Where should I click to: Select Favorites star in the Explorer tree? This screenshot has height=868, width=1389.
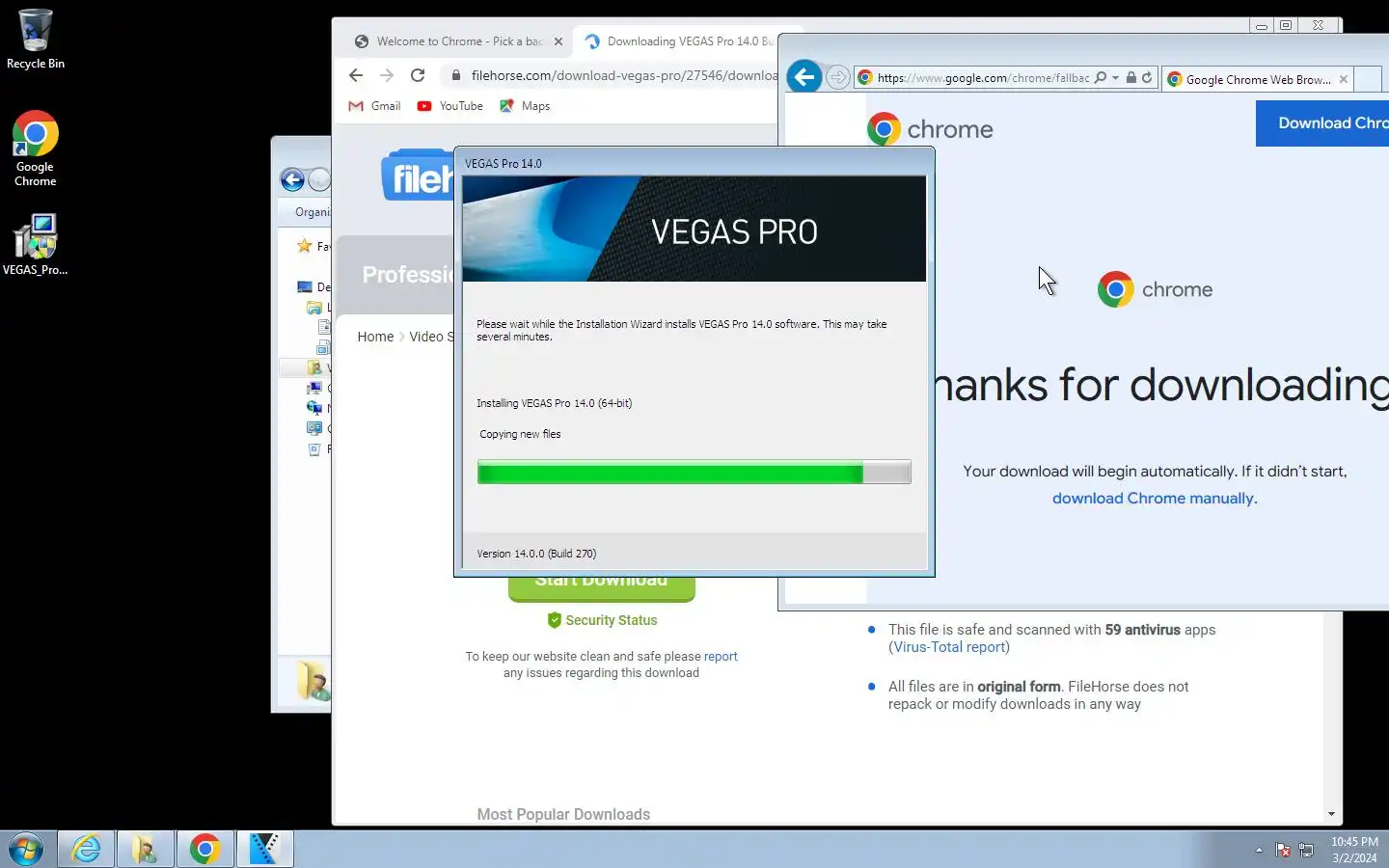coord(305,246)
